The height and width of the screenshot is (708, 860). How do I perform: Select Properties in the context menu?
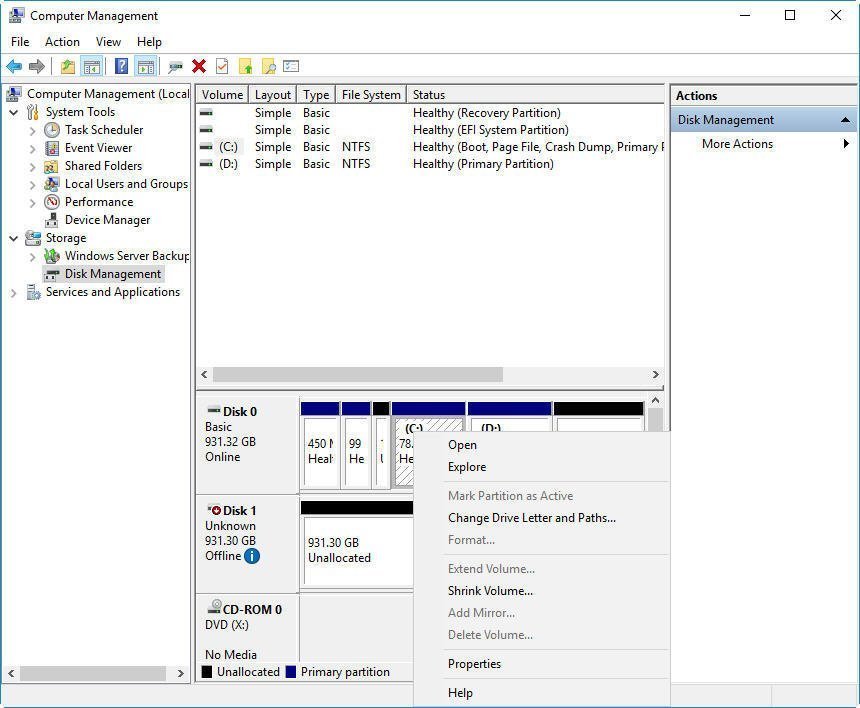541,664
